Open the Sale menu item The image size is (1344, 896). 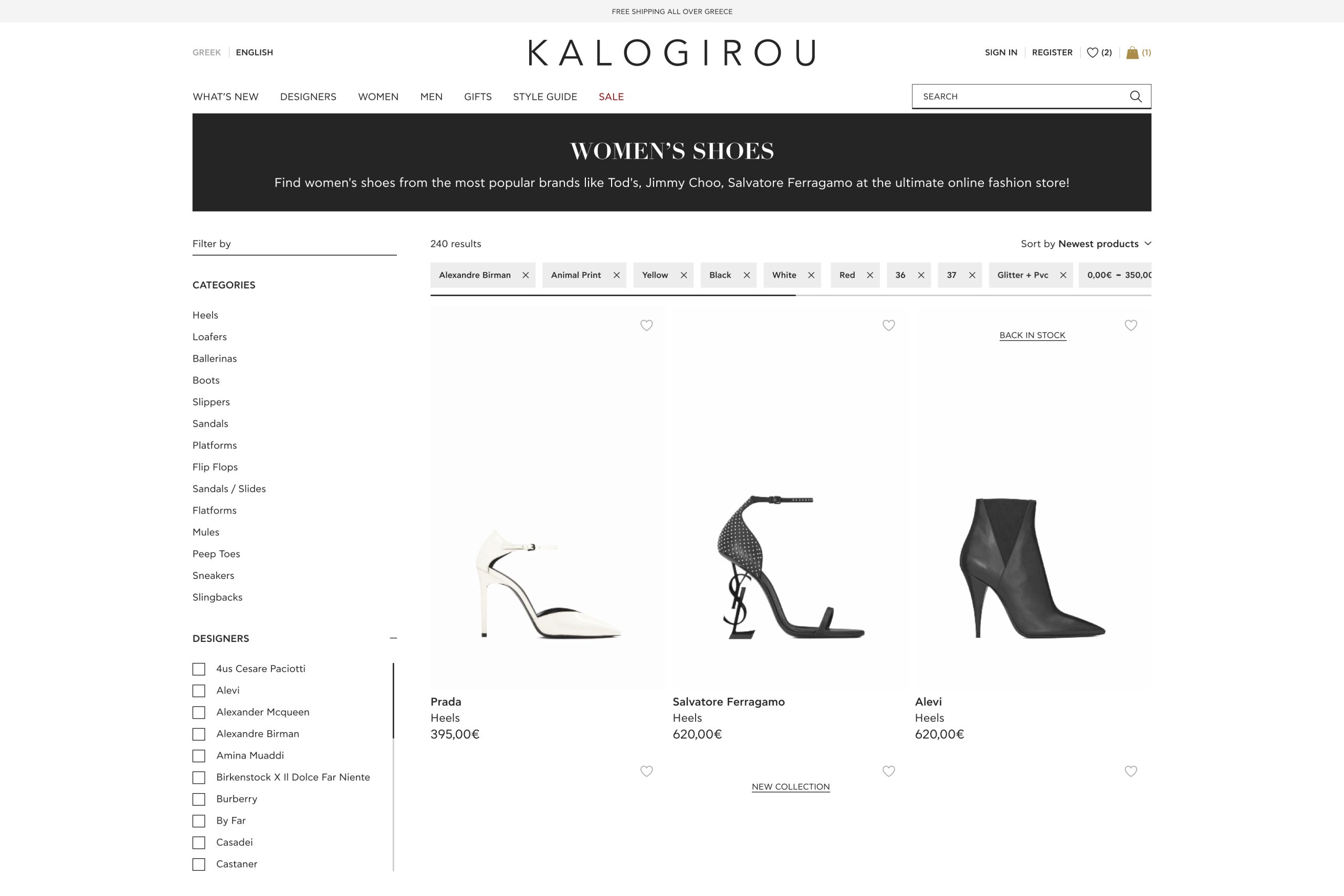pyautogui.click(x=611, y=97)
